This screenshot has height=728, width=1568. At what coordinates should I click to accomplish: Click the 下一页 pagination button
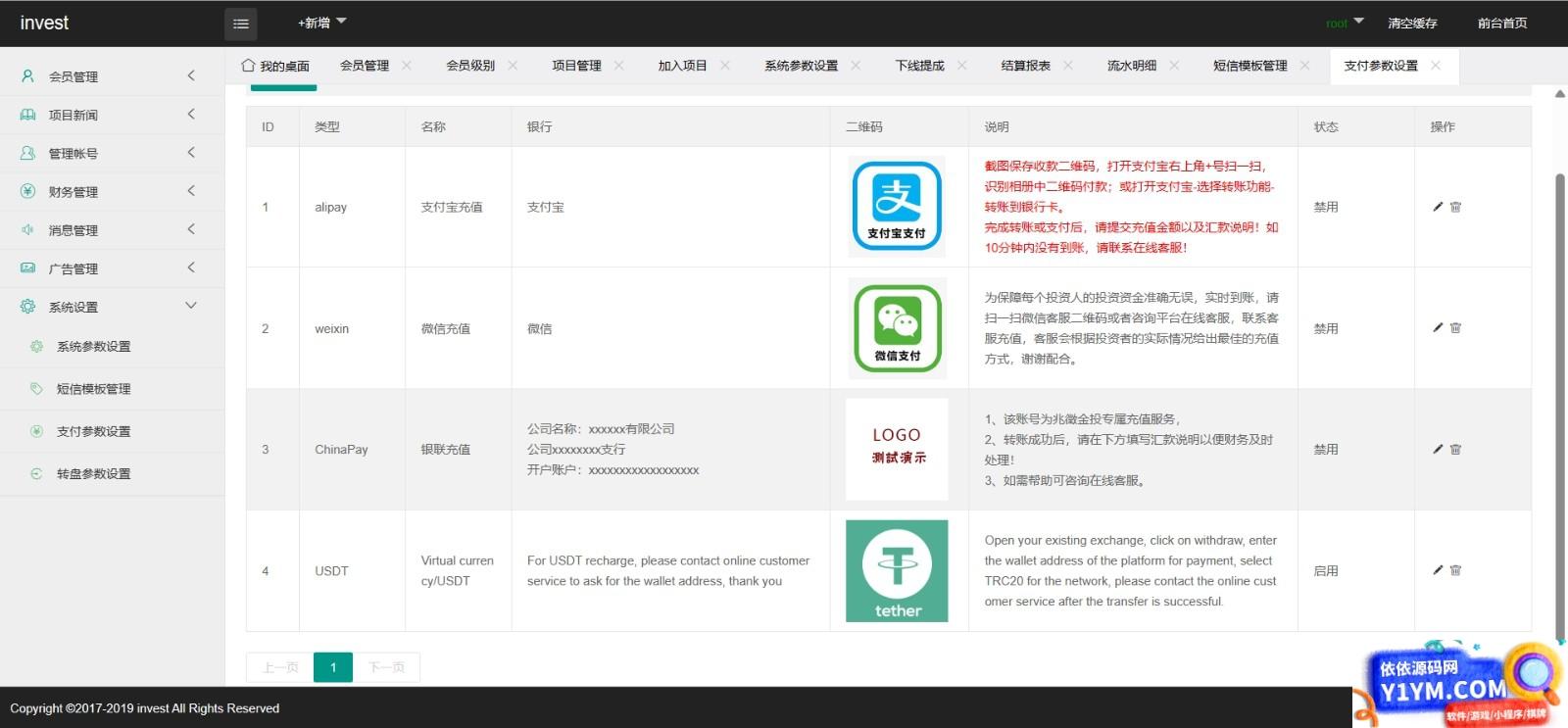tap(386, 667)
